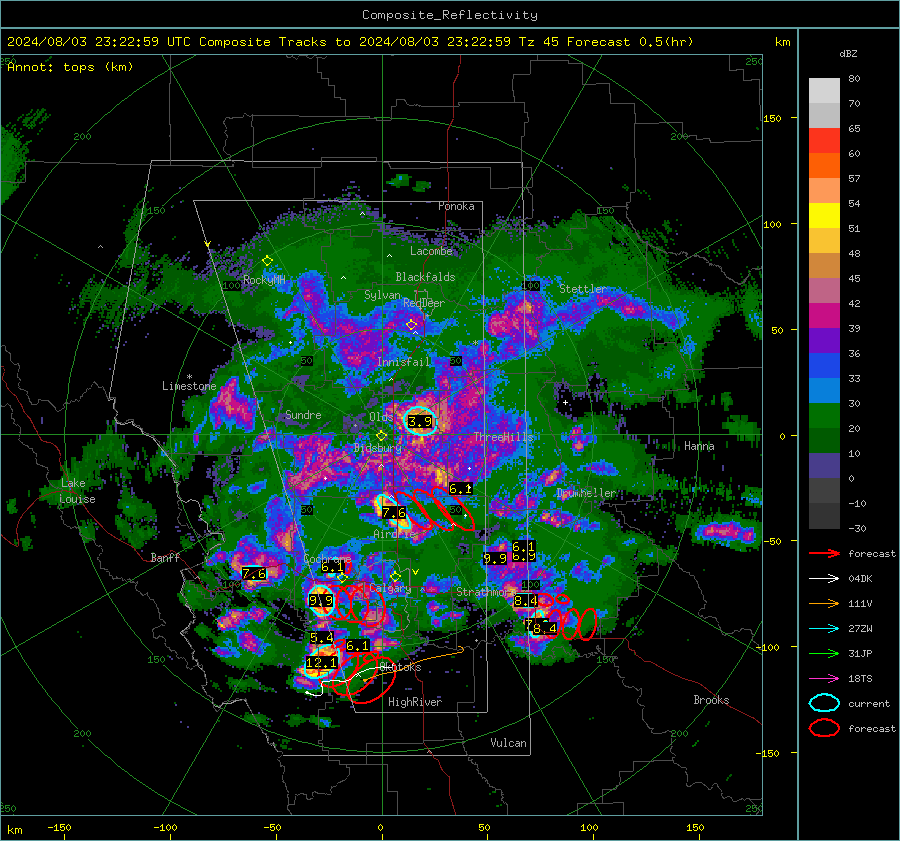Click the ThreeHills city label
The image size is (900, 841).
tap(503, 437)
